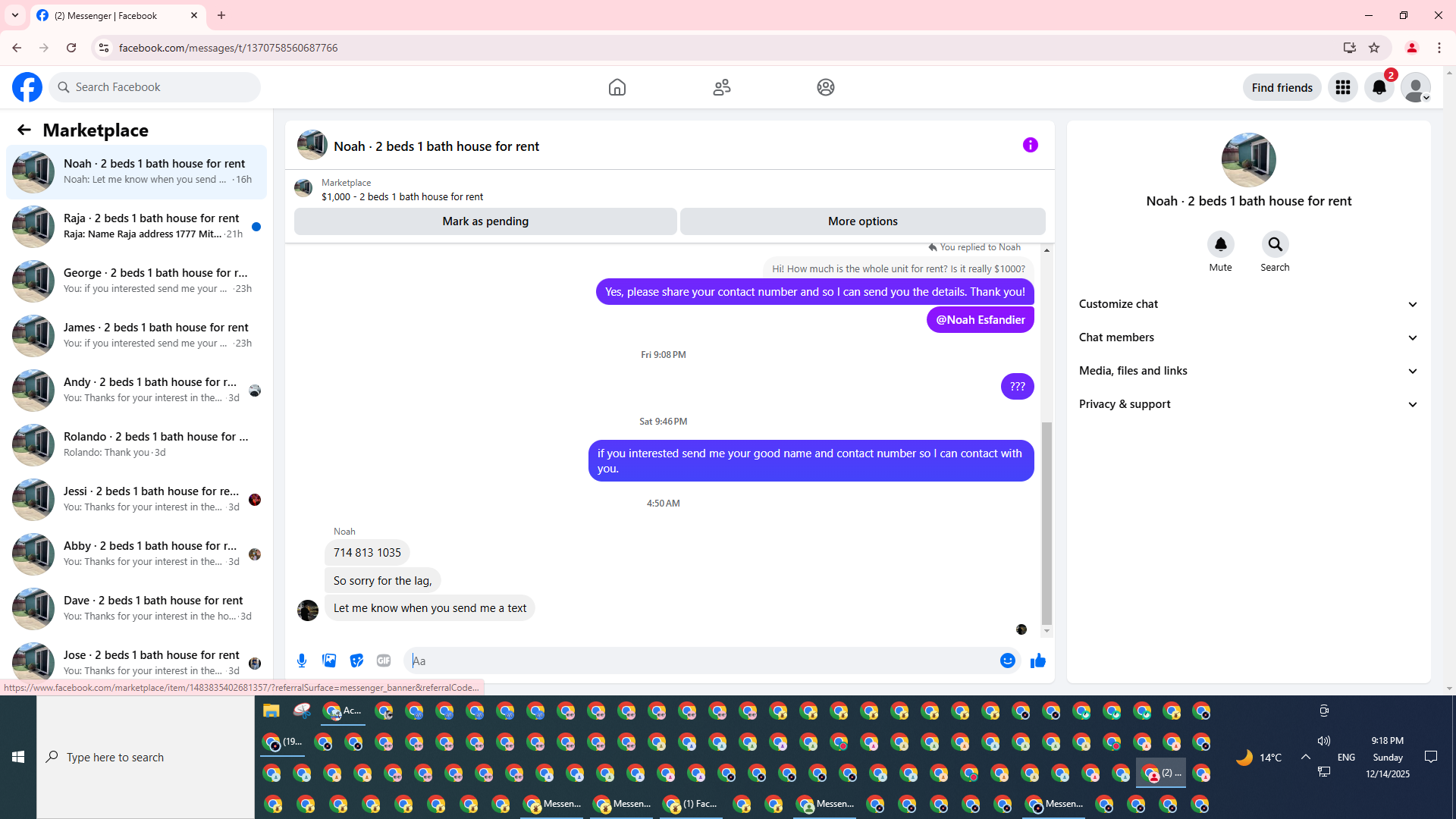Click the chat message scrollbar
The width and height of the screenshot is (1456, 819).
(x=1046, y=523)
